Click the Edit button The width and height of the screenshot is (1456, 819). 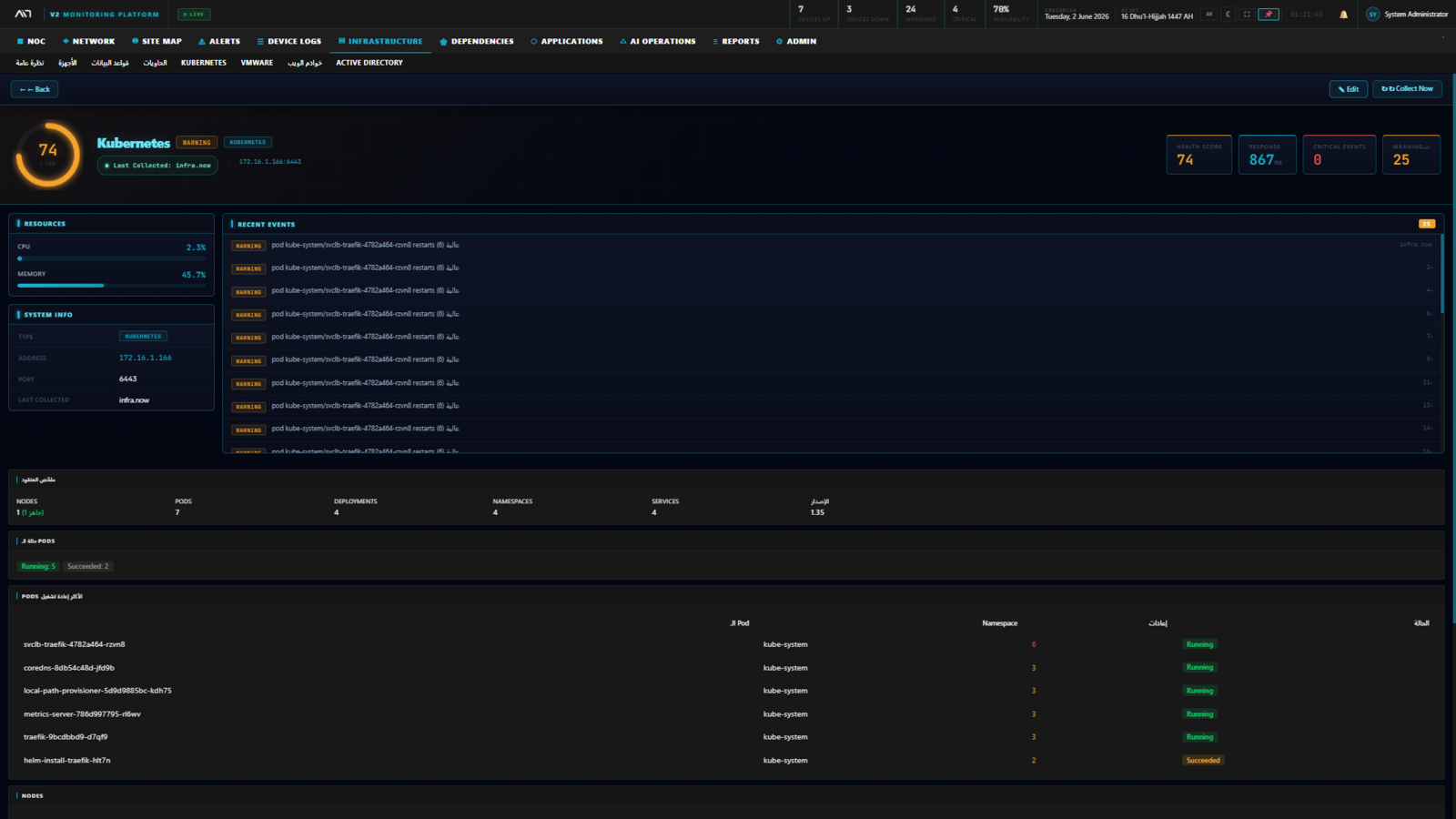click(x=1349, y=89)
